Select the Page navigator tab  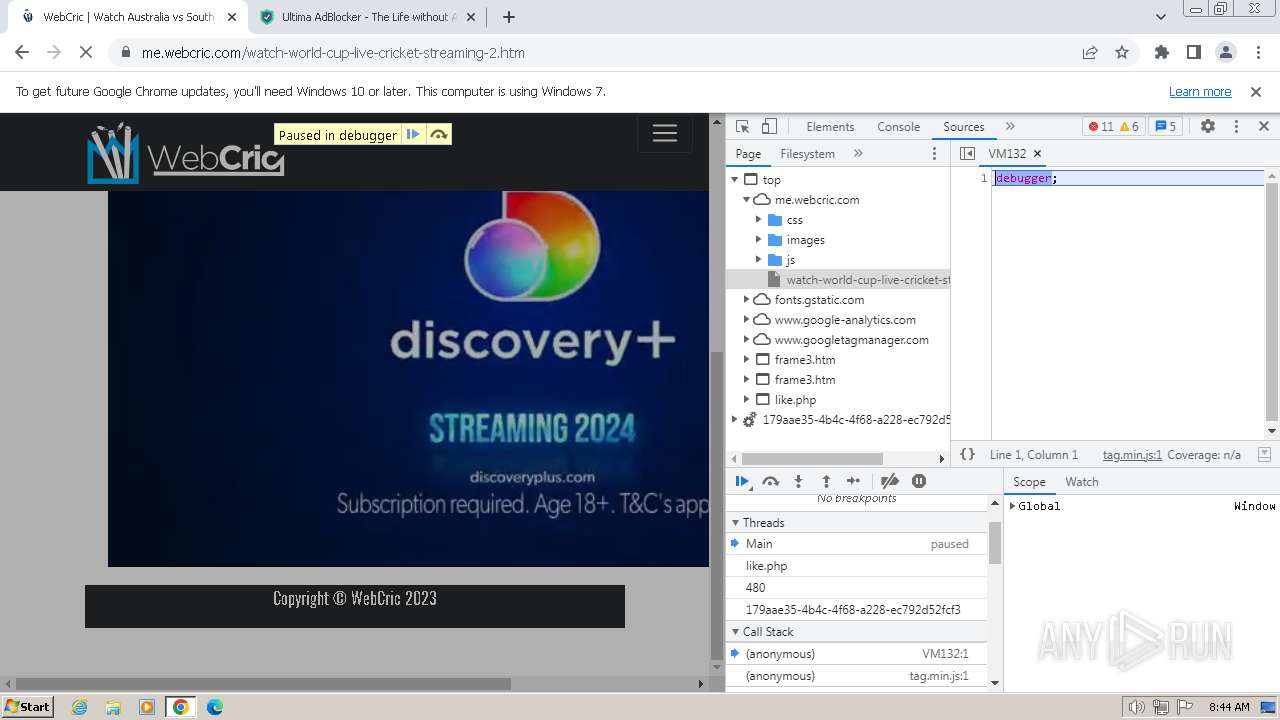coord(748,154)
